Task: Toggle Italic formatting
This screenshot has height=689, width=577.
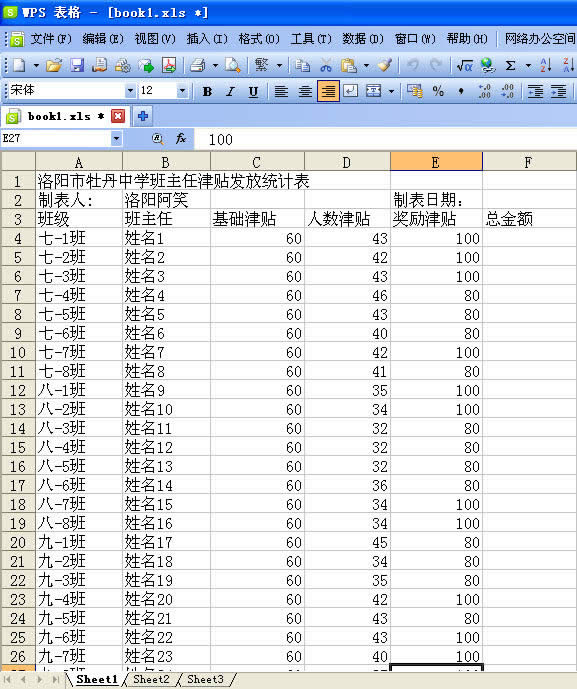Action: [230, 91]
